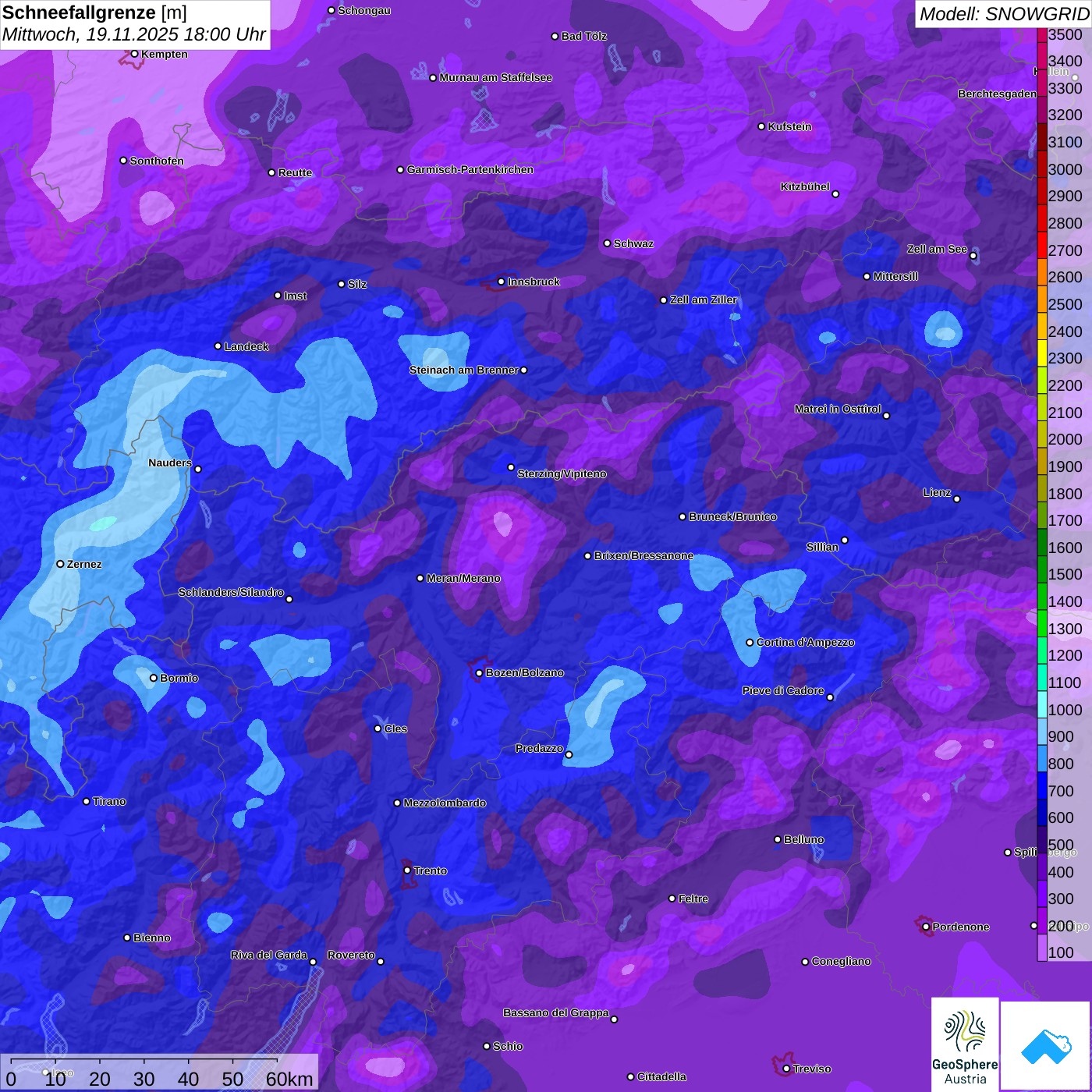Click the yellow 2300 legend color swatch

1042,353
